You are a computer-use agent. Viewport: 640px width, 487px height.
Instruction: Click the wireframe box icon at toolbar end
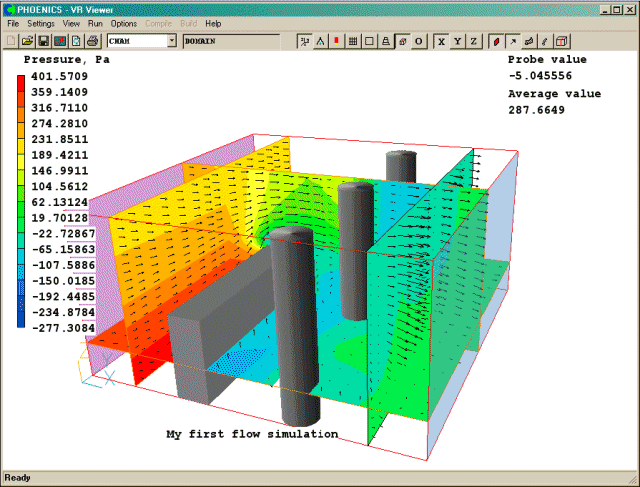(x=561, y=41)
